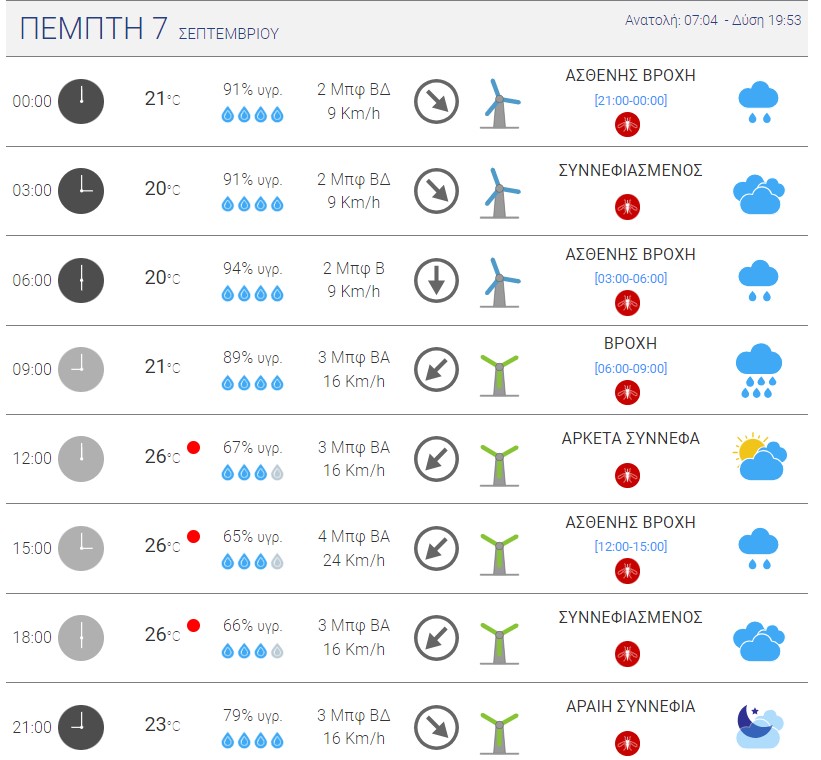The image size is (821, 760).
Task: Click the [12:00-15:00] rain period link
Action: pos(630,546)
